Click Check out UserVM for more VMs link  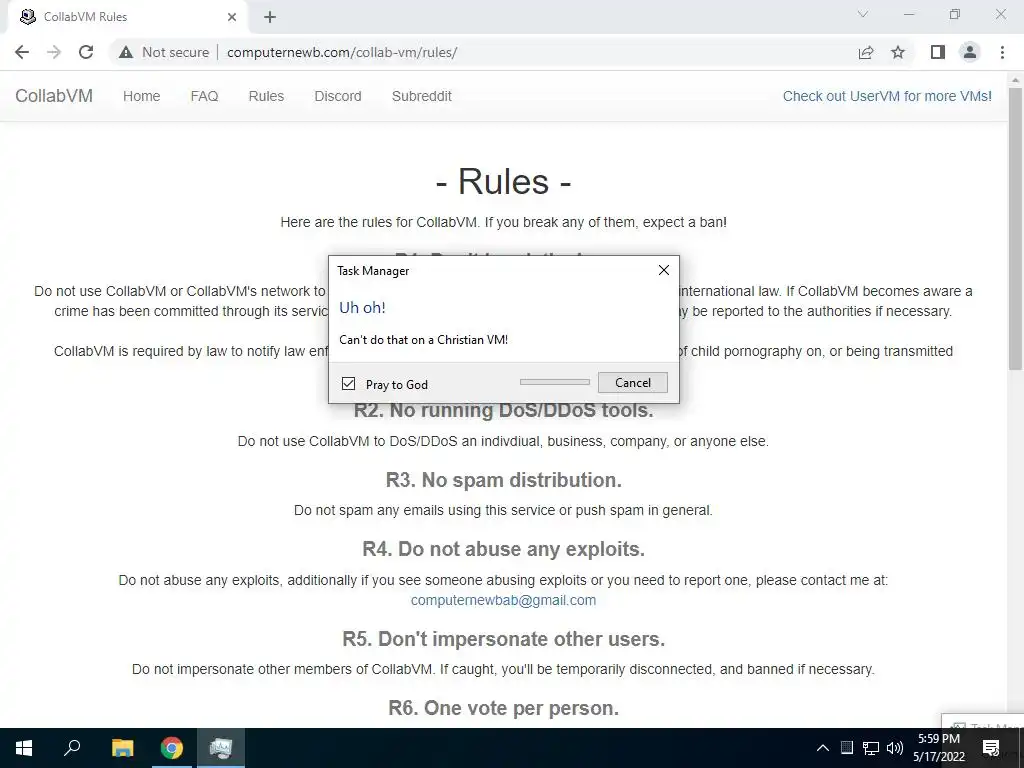pyautogui.click(x=887, y=96)
